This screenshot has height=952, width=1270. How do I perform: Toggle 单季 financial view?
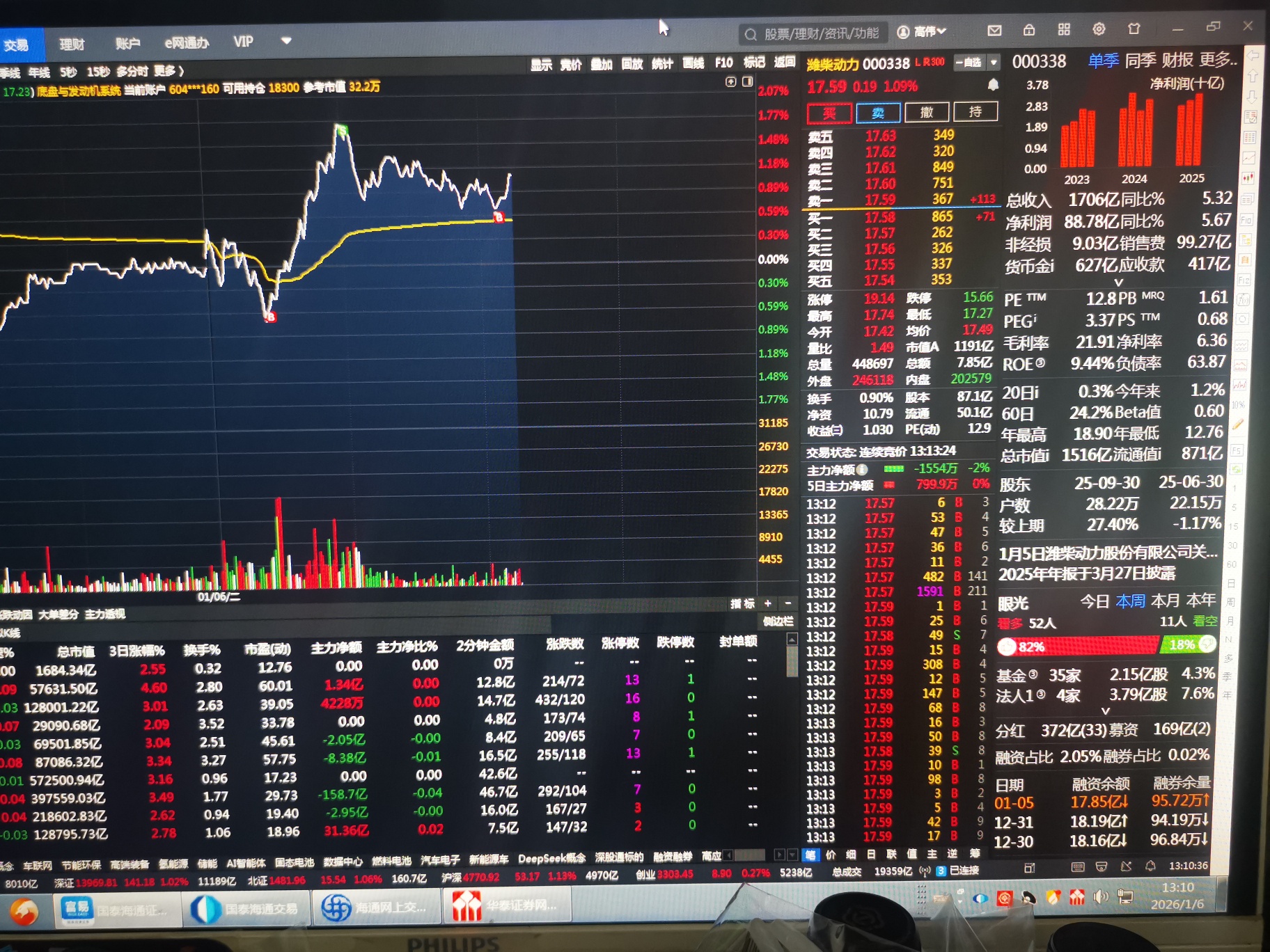pos(1103,61)
